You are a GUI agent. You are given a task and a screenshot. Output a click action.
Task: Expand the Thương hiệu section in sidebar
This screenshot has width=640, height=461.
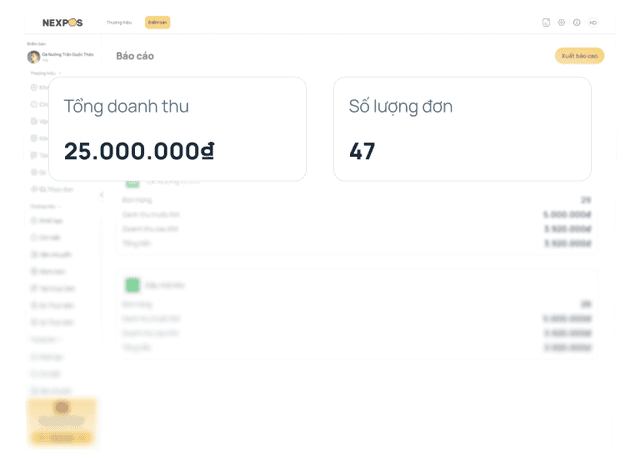click(45, 73)
